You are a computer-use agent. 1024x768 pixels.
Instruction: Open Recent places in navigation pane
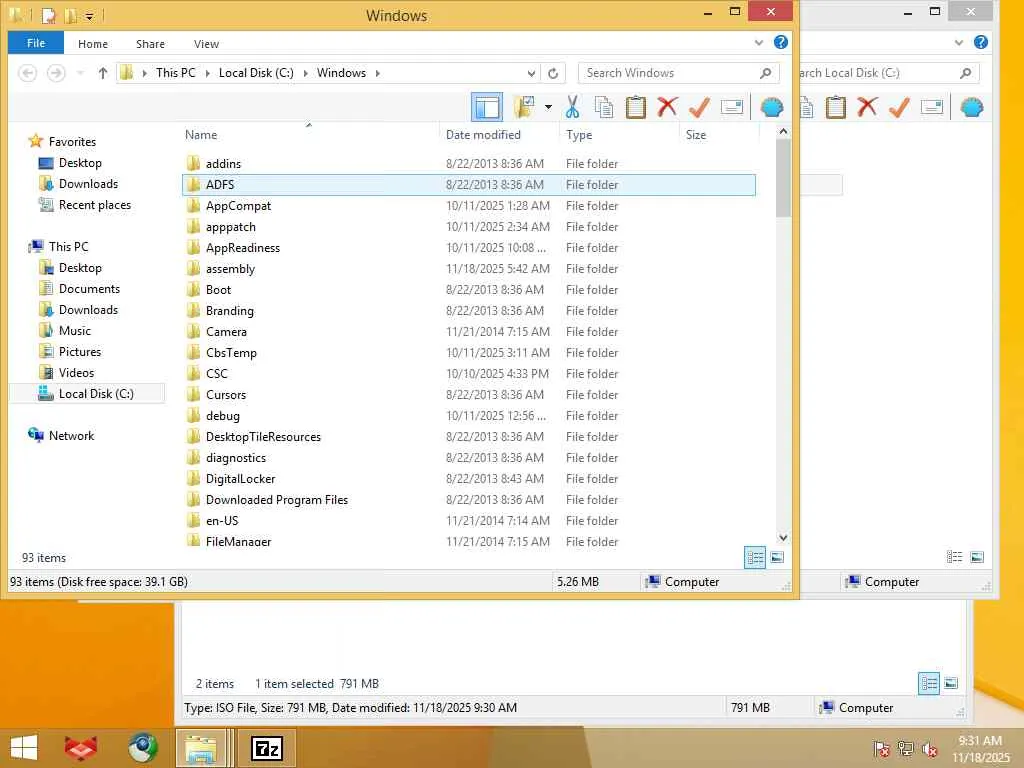pos(95,205)
